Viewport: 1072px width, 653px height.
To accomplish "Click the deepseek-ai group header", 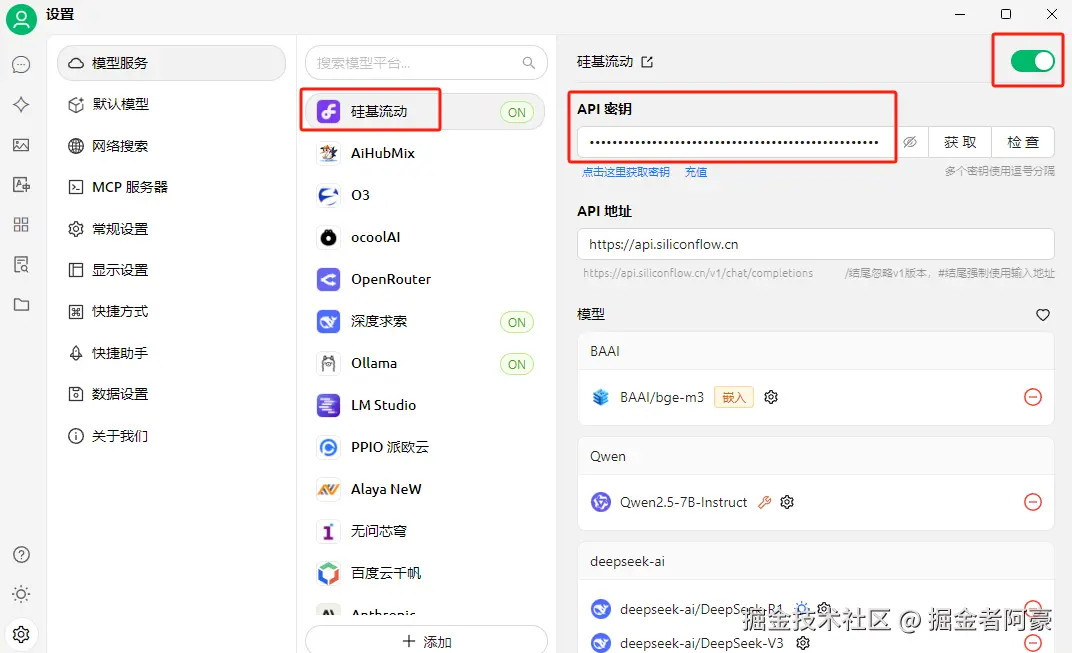I will pyautogui.click(x=816, y=562).
